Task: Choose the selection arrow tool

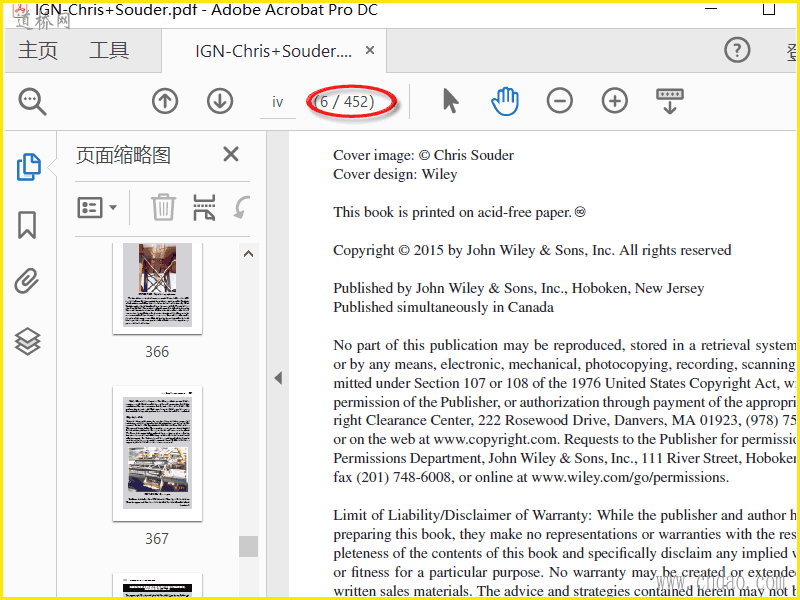Action: [450, 101]
